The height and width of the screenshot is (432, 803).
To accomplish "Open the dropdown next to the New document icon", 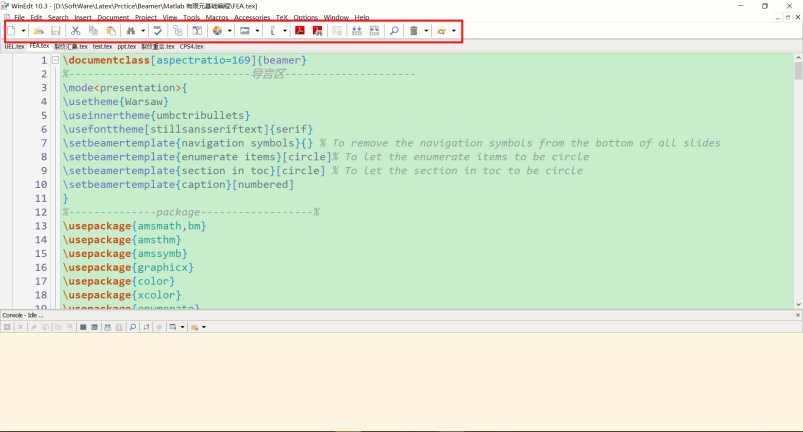I will pyautogui.click(x=23, y=31).
